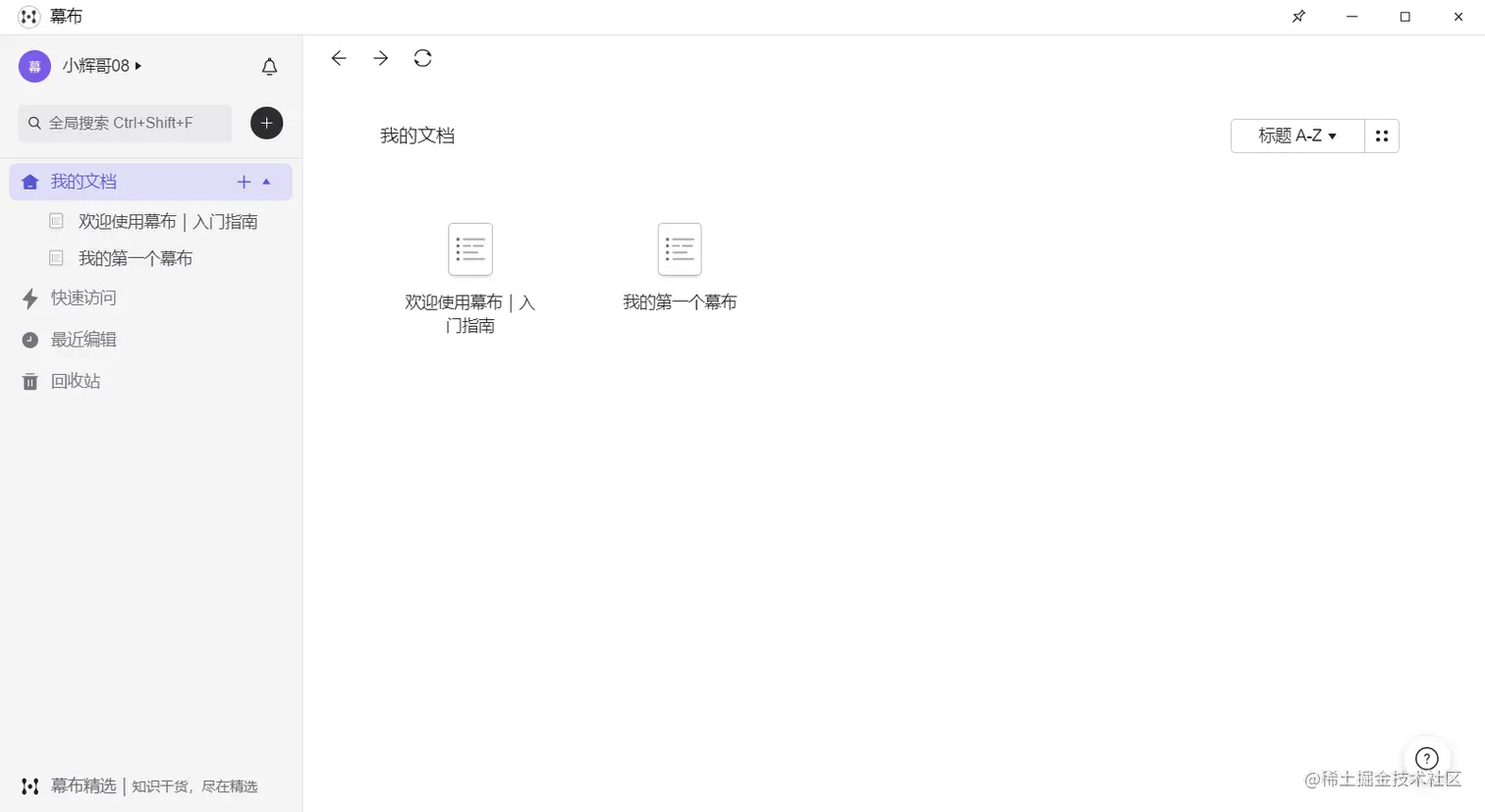
Task: Open the 回收站 trash section
Action: 74,381
